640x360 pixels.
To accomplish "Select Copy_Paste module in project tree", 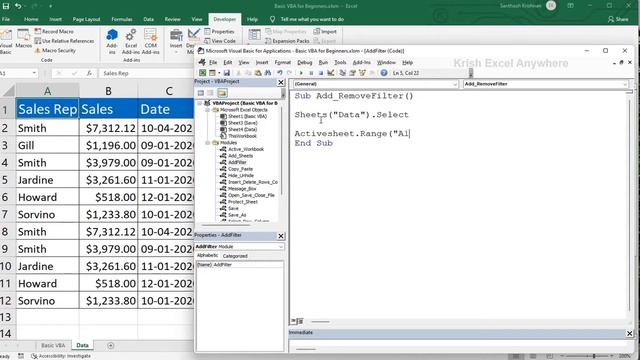I will [x=237, y=169].
